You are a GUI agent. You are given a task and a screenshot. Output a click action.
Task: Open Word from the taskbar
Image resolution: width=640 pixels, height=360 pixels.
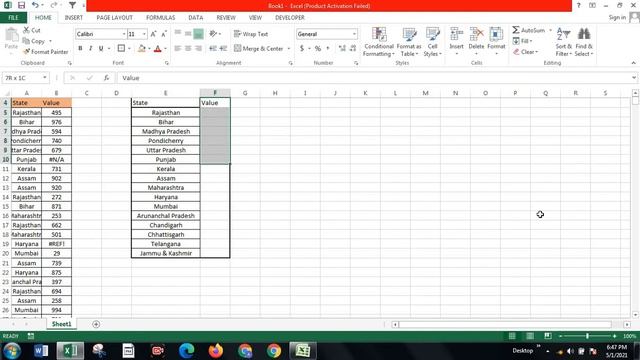click(x=41, y=351)
